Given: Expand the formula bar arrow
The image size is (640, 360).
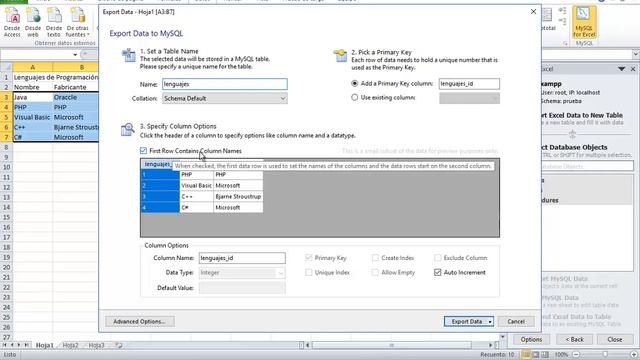Looking at the screenshot, I should pyautogui.click(x=636, y=54).
